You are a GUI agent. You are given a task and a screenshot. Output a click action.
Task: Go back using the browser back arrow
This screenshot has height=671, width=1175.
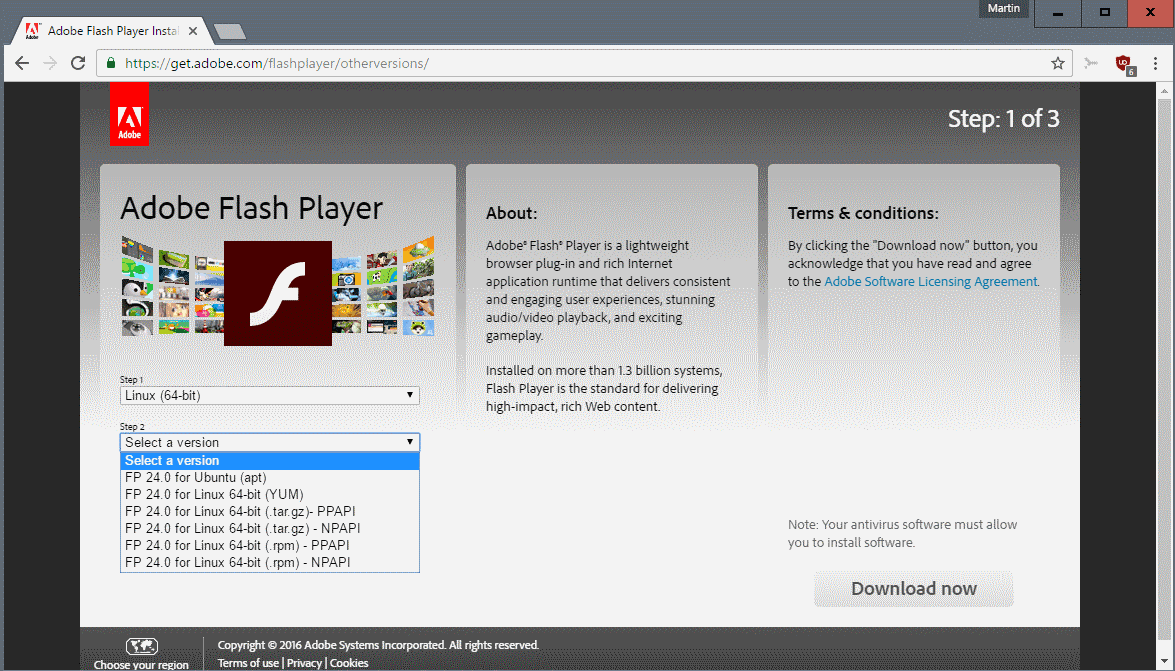pyautogui.click(x=22, y=62)
